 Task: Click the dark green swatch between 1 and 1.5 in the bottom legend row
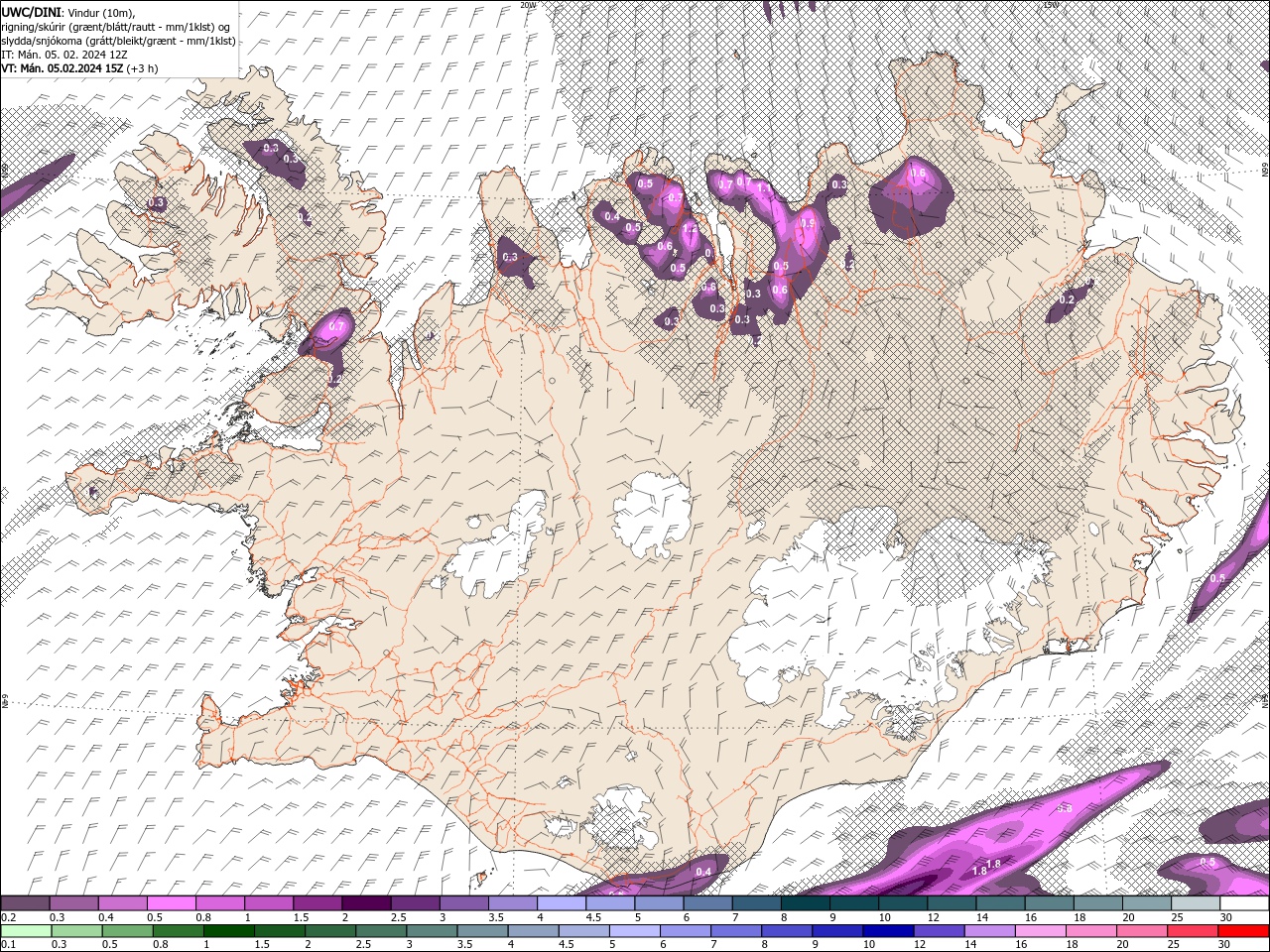(228, 931)
